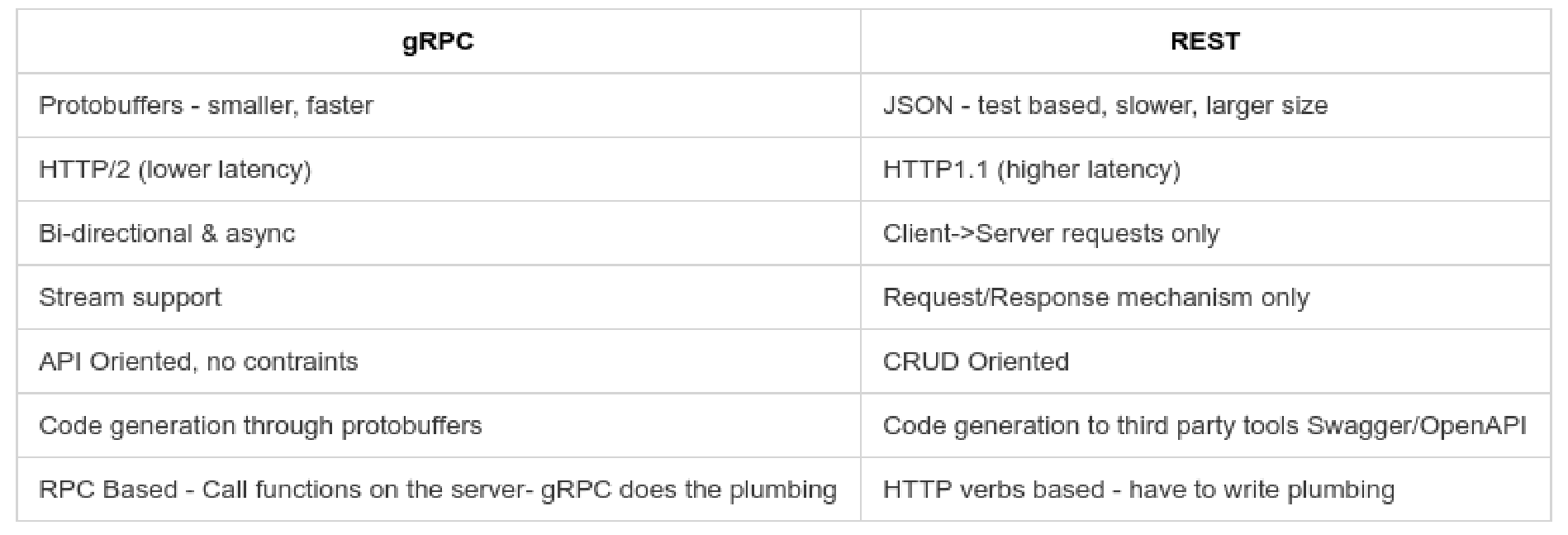Click the REST column header

click(x=1205, y=41)
